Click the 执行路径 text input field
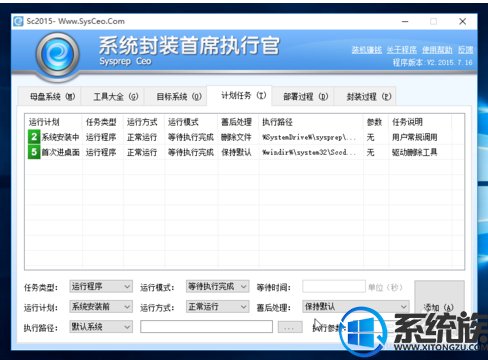The height and width of the screenshot is (360, 488). tap(206, 327)
